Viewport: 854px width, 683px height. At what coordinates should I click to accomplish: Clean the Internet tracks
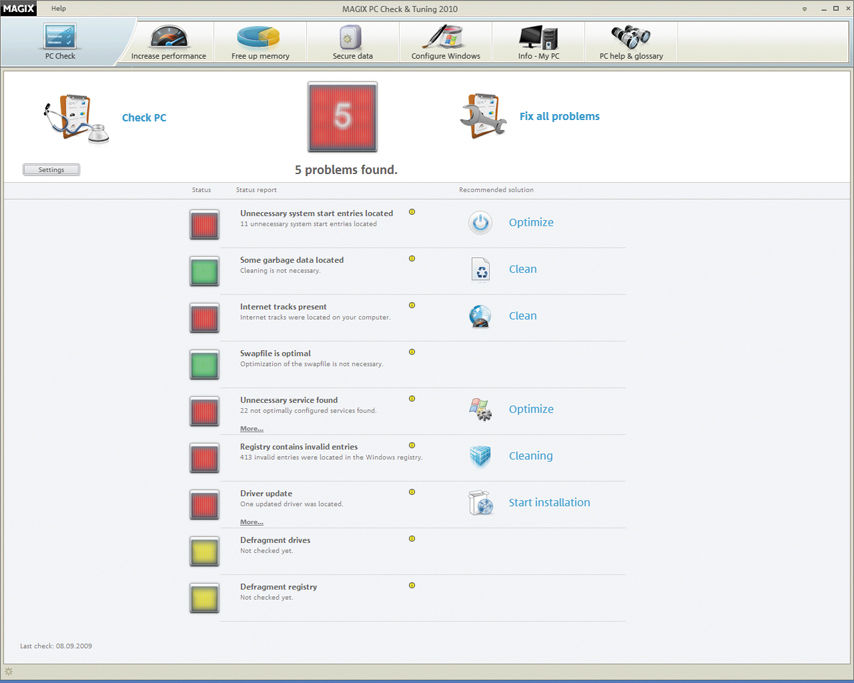[523, 316]
